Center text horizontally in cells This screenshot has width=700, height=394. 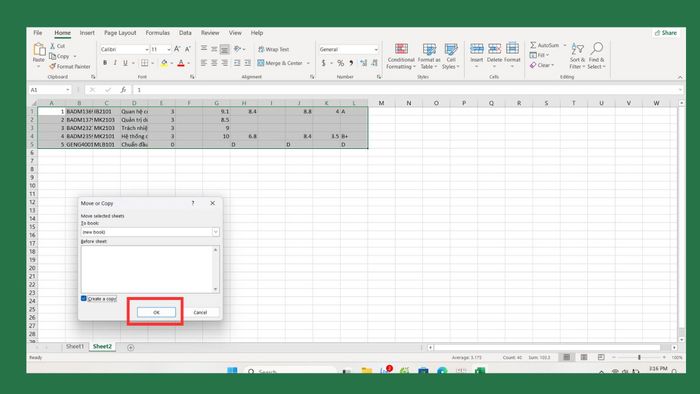pos(214,63)
